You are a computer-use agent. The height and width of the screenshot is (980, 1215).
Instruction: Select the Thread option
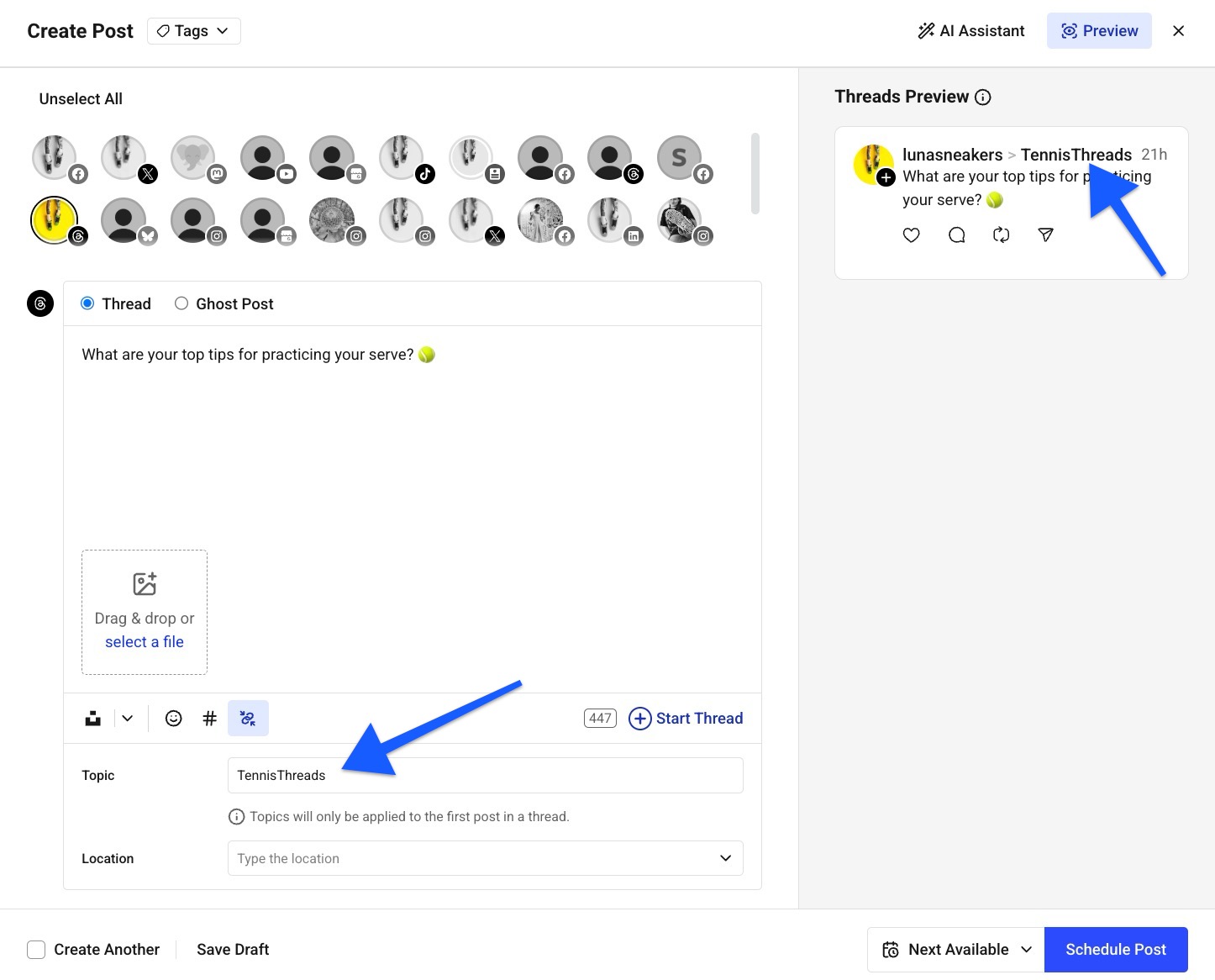coord(87,303)
